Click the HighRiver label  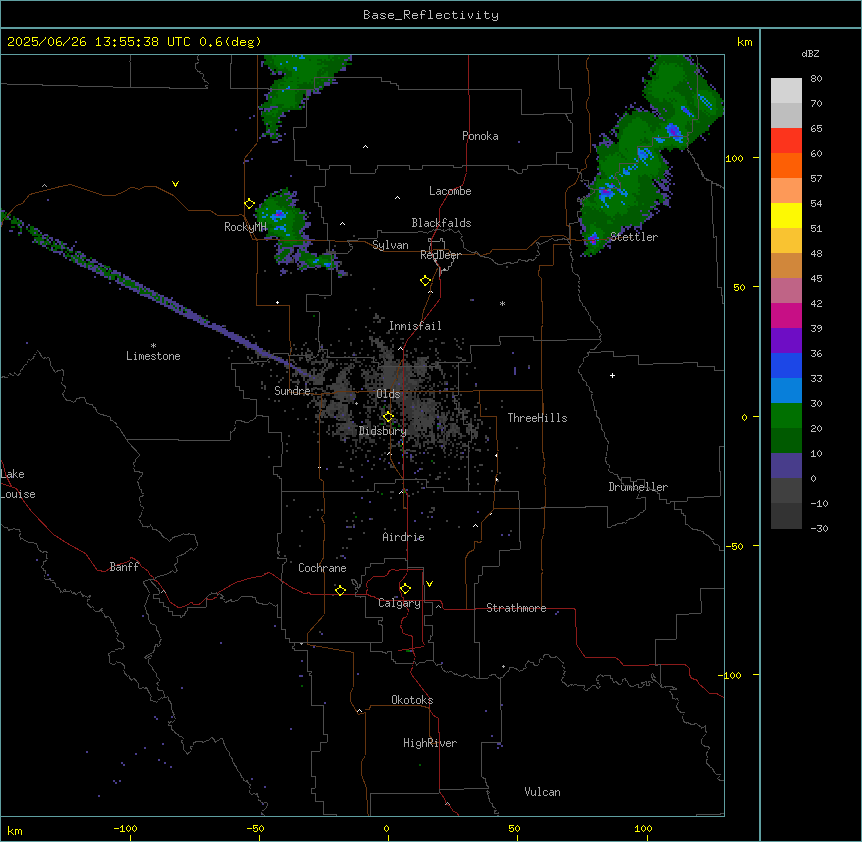coord(430,743)
